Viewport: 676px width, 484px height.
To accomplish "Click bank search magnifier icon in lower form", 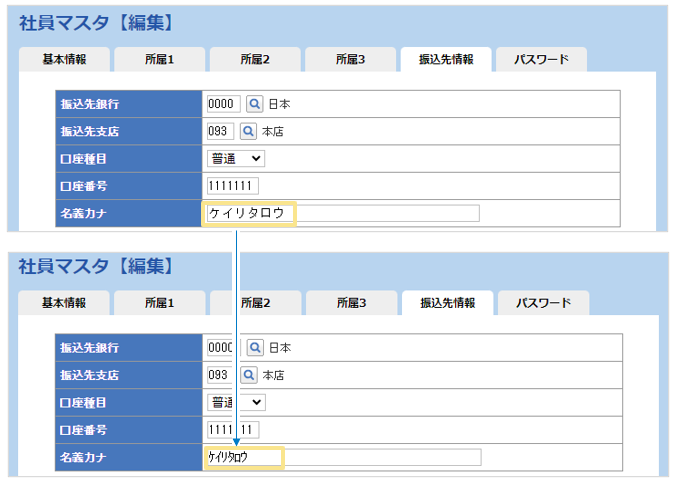I will [x=255, y=348].
